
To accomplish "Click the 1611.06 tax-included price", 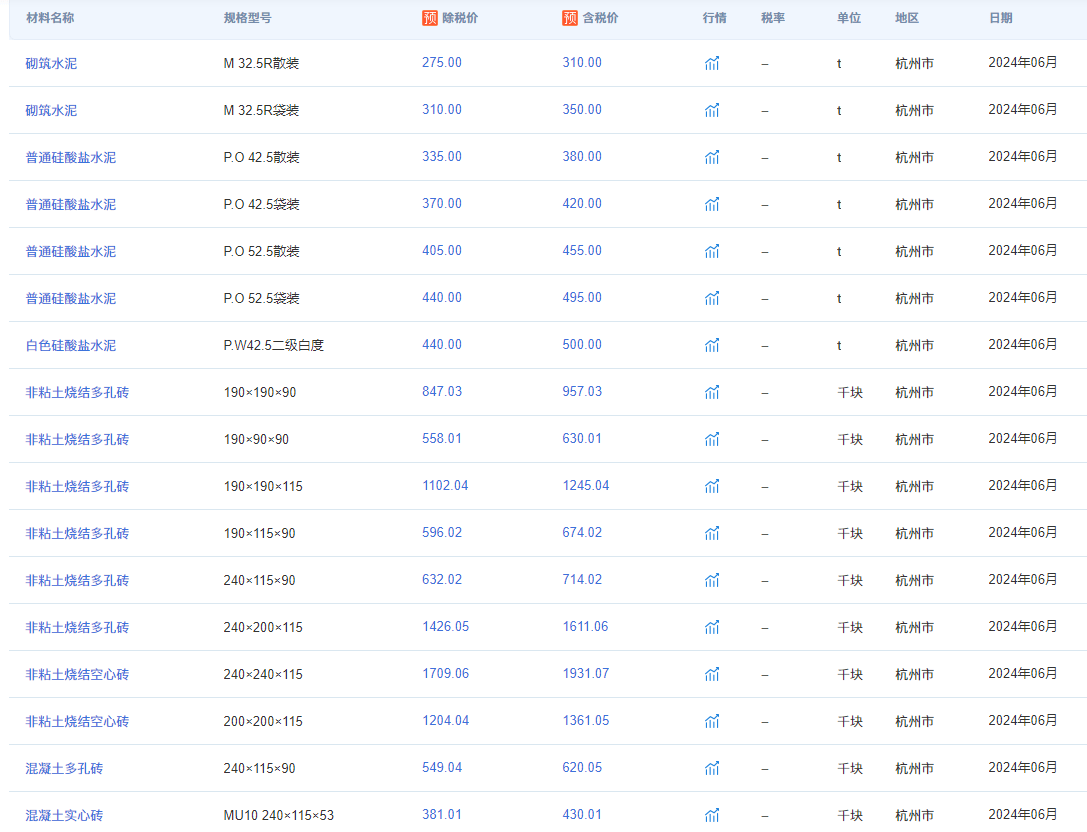I will coord(586,627).
